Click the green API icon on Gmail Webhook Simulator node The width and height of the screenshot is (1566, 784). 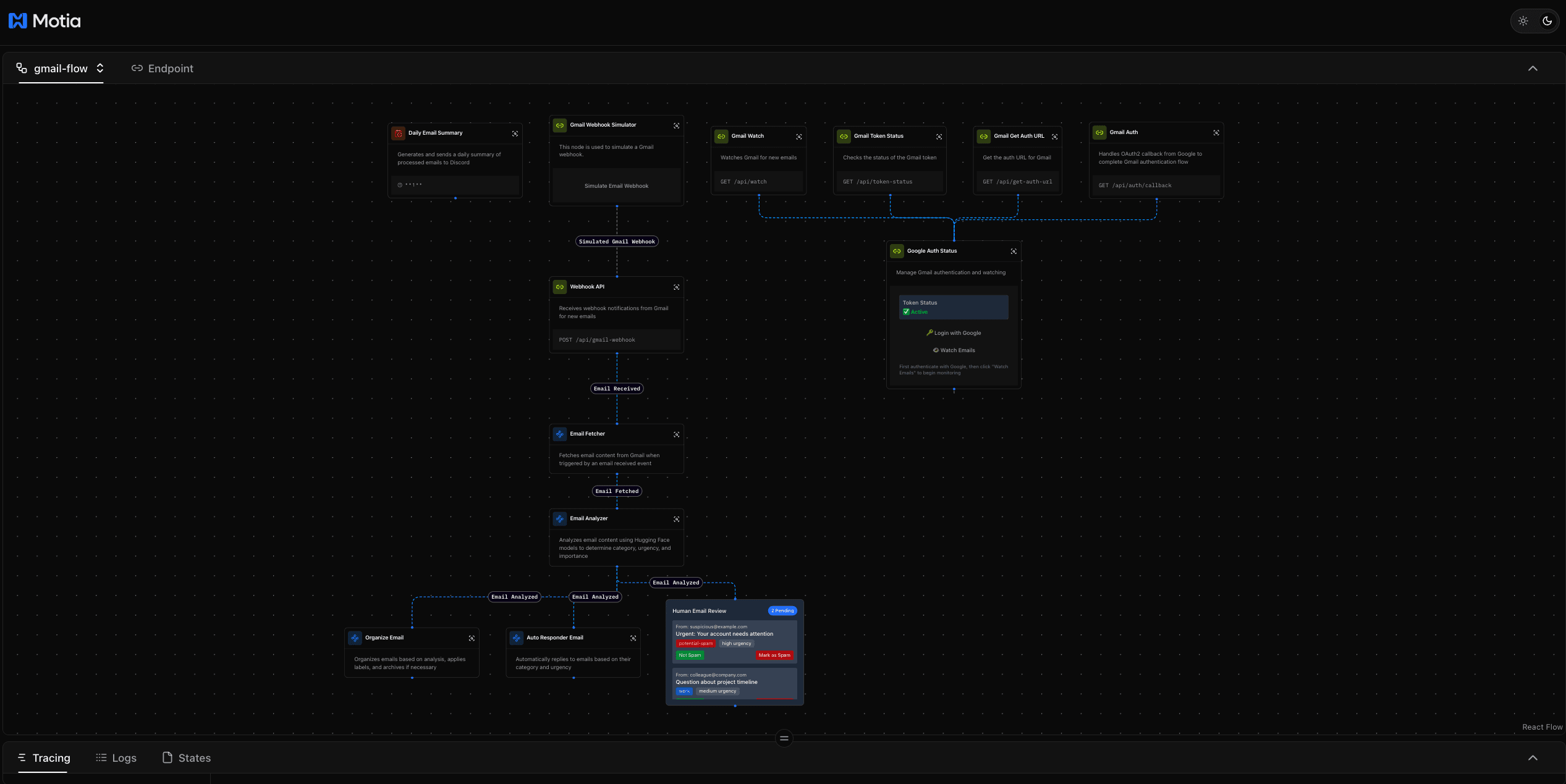click(560, 125)
